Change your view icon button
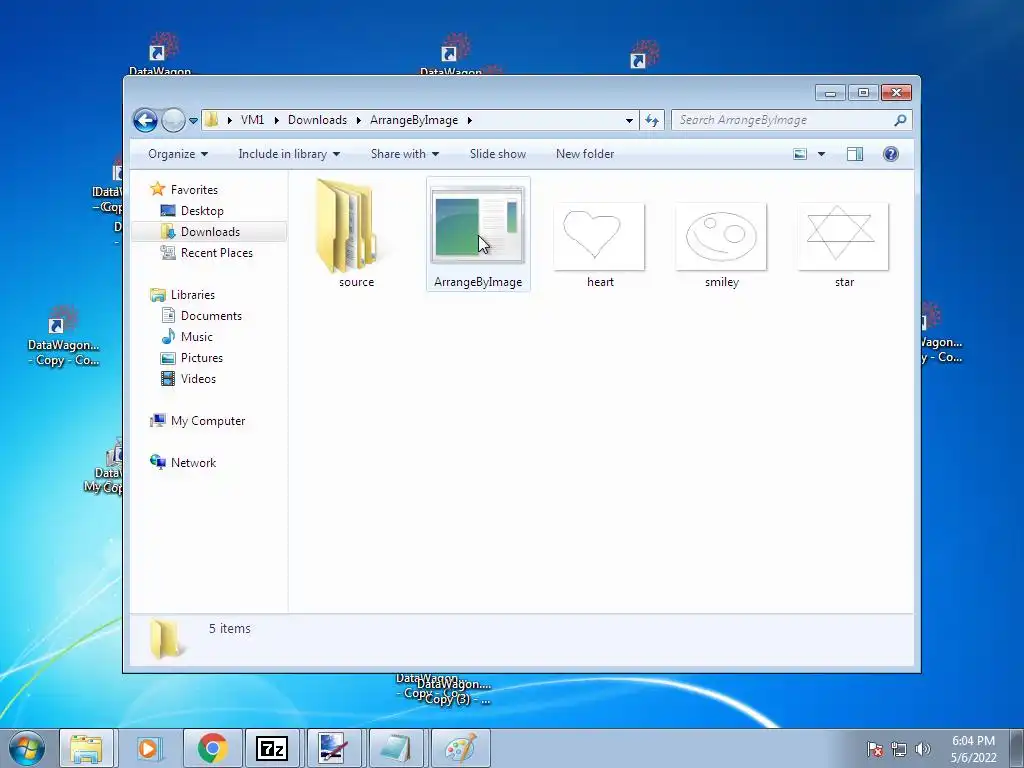Viewport: 1024px width, 768px height. click(800, 154)
